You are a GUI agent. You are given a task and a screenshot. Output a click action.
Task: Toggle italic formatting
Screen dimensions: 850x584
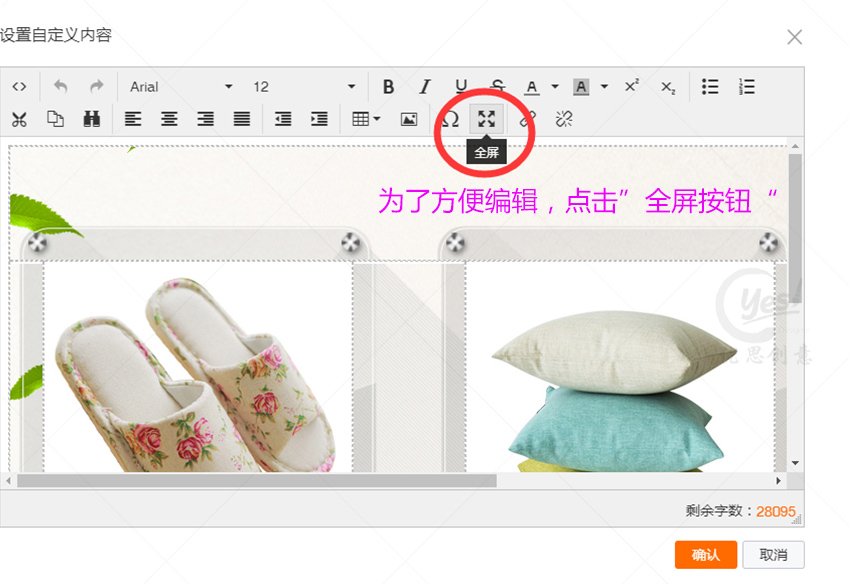[x=424, y=87]
